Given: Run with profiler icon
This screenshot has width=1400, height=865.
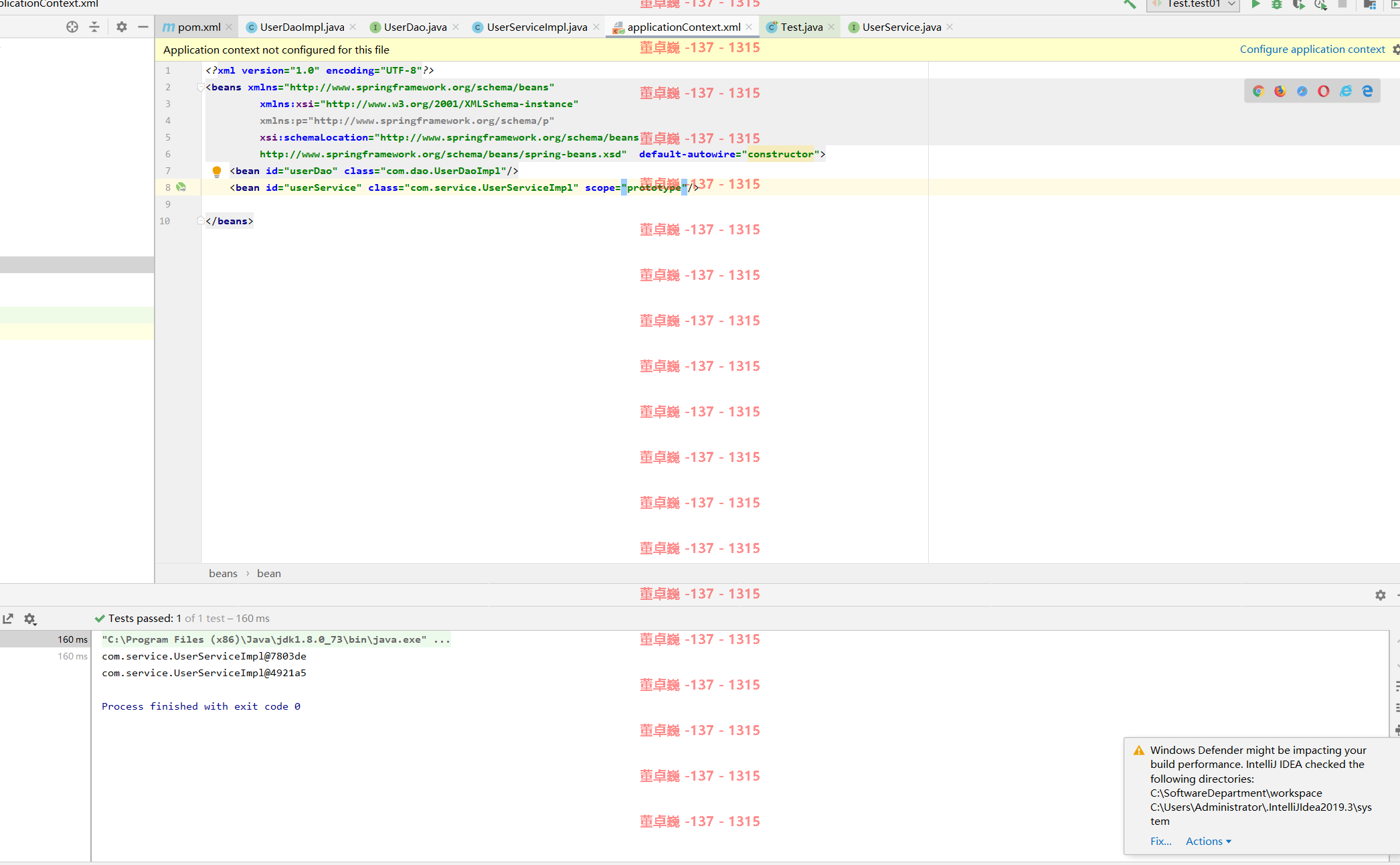Looking at the screenshot, I should [x=1320, y=4].
